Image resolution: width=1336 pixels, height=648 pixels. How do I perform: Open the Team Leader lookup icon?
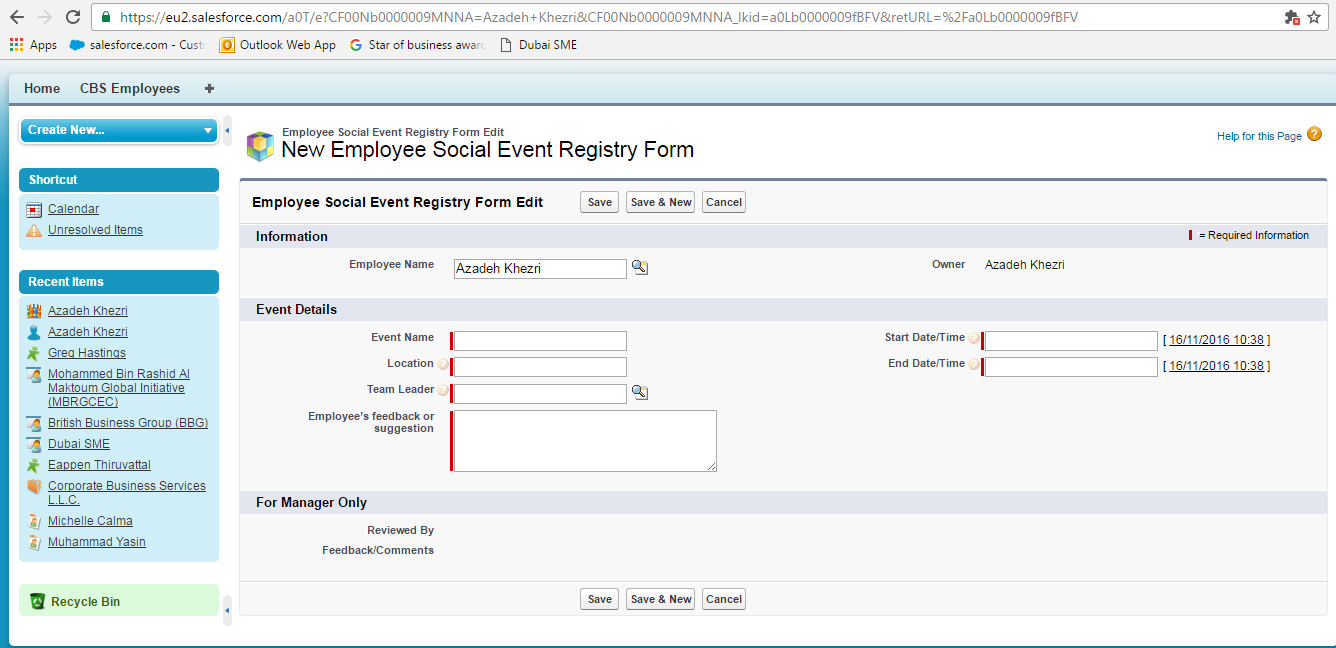coord(640,393)
